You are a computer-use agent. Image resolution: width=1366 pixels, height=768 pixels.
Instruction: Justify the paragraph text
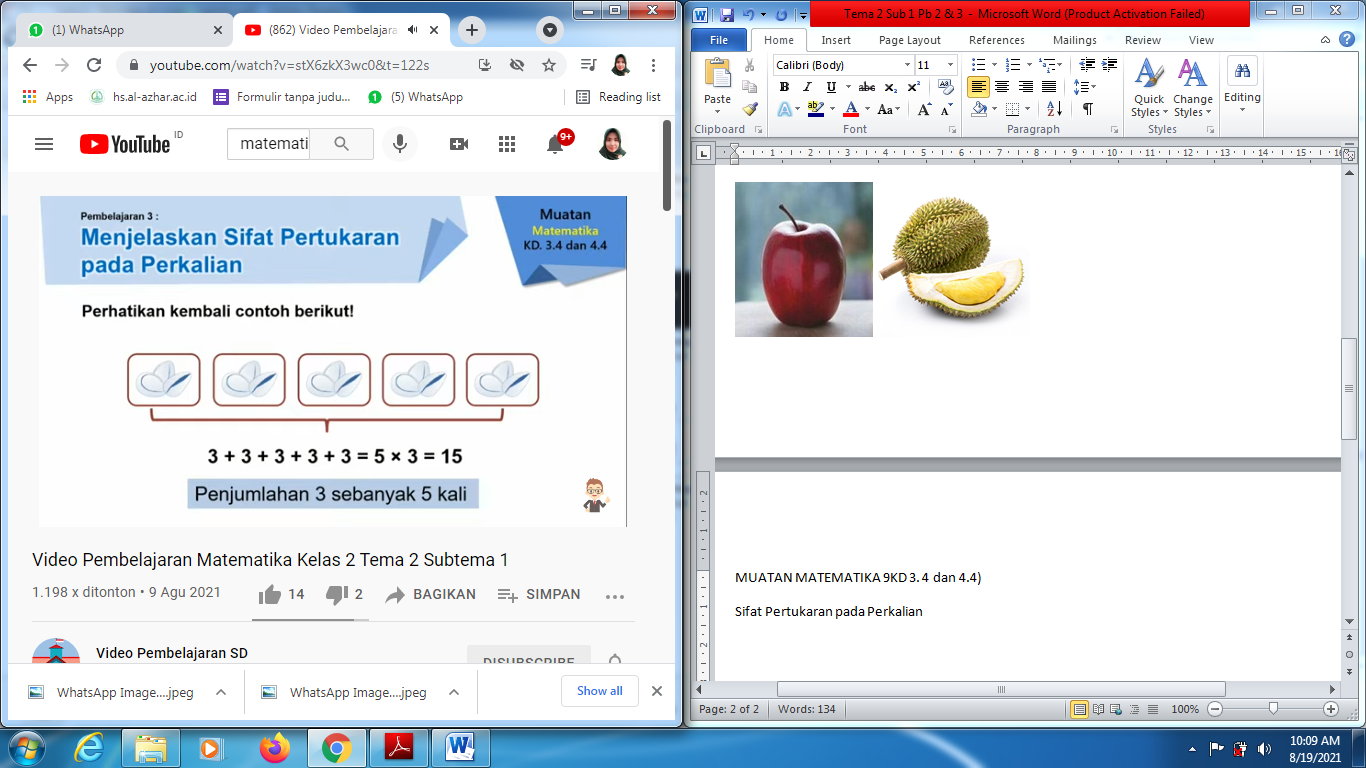coord(1049,87)
